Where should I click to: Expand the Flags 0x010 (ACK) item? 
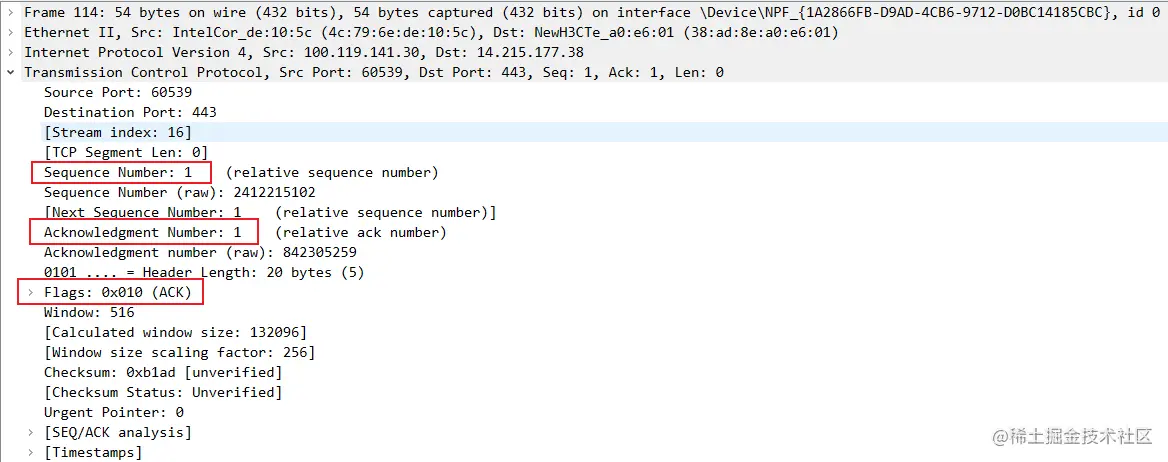[x=31, y=292]
